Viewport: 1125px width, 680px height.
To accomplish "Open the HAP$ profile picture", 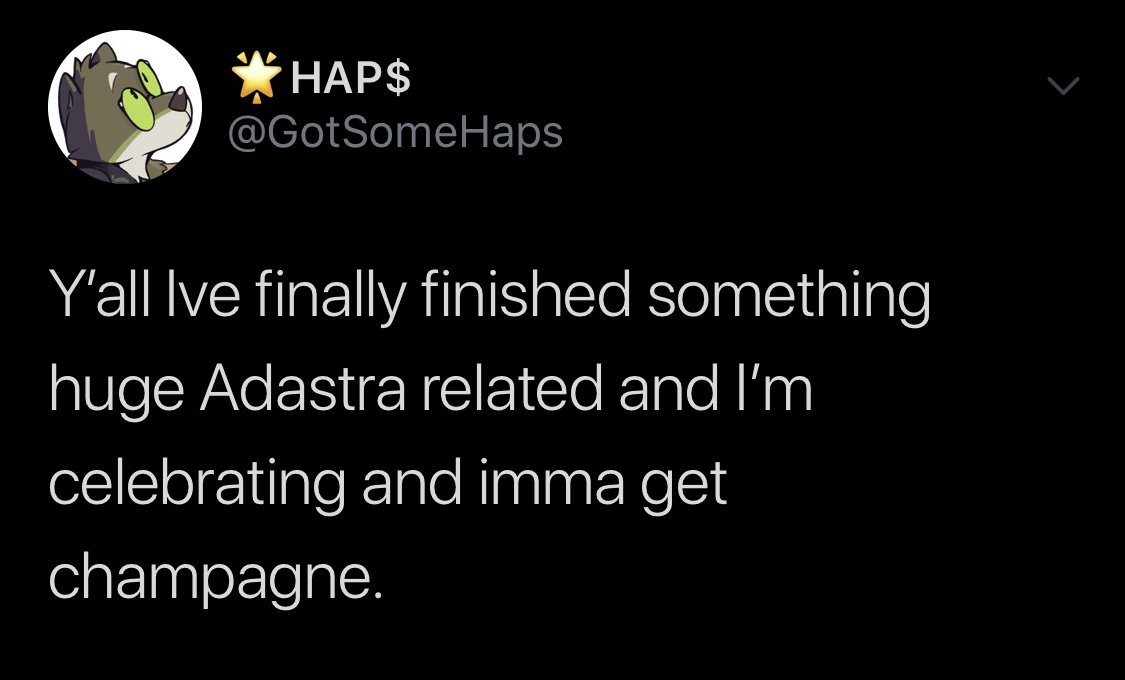I will 125,108.
